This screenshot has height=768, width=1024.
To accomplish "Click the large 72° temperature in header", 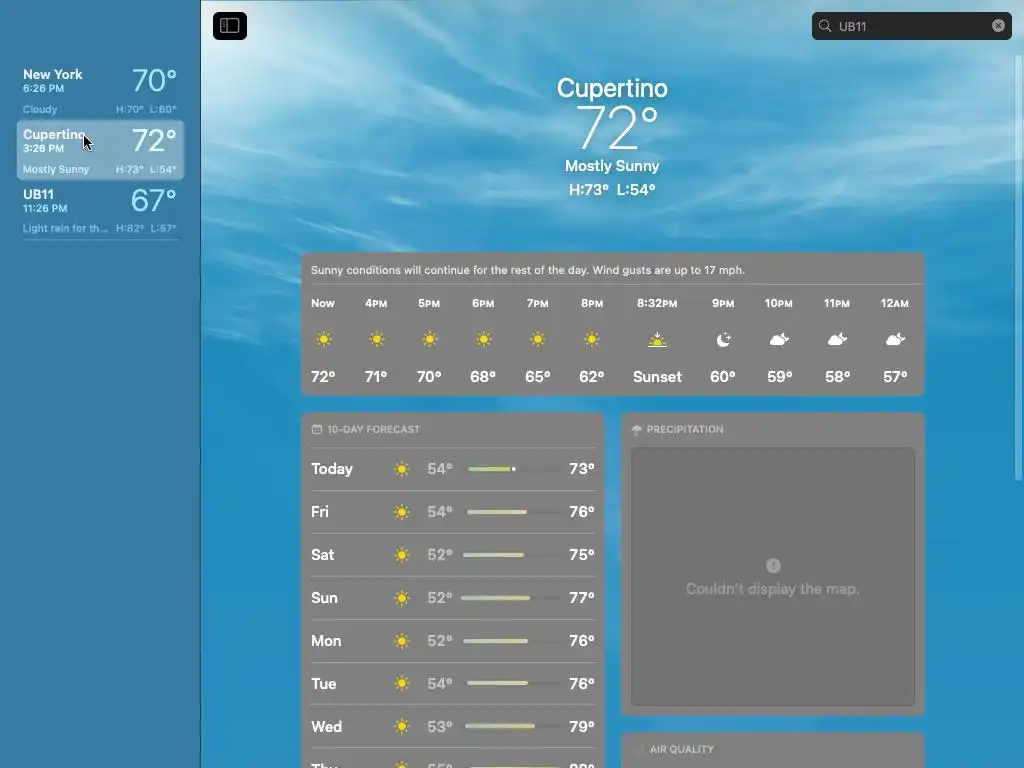I will (616, 128).
